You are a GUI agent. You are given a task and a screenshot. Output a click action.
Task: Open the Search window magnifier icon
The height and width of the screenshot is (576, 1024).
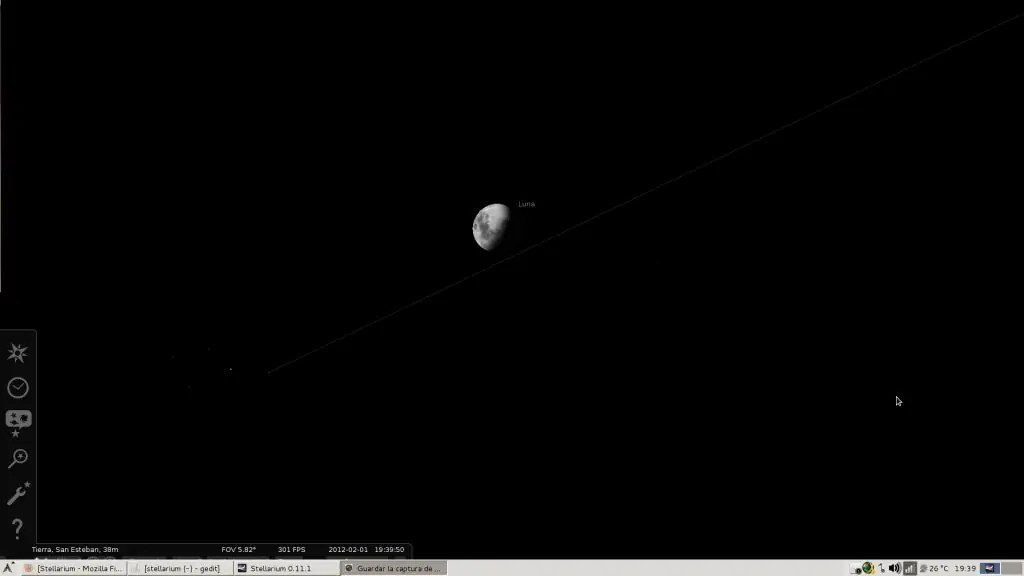18,458
